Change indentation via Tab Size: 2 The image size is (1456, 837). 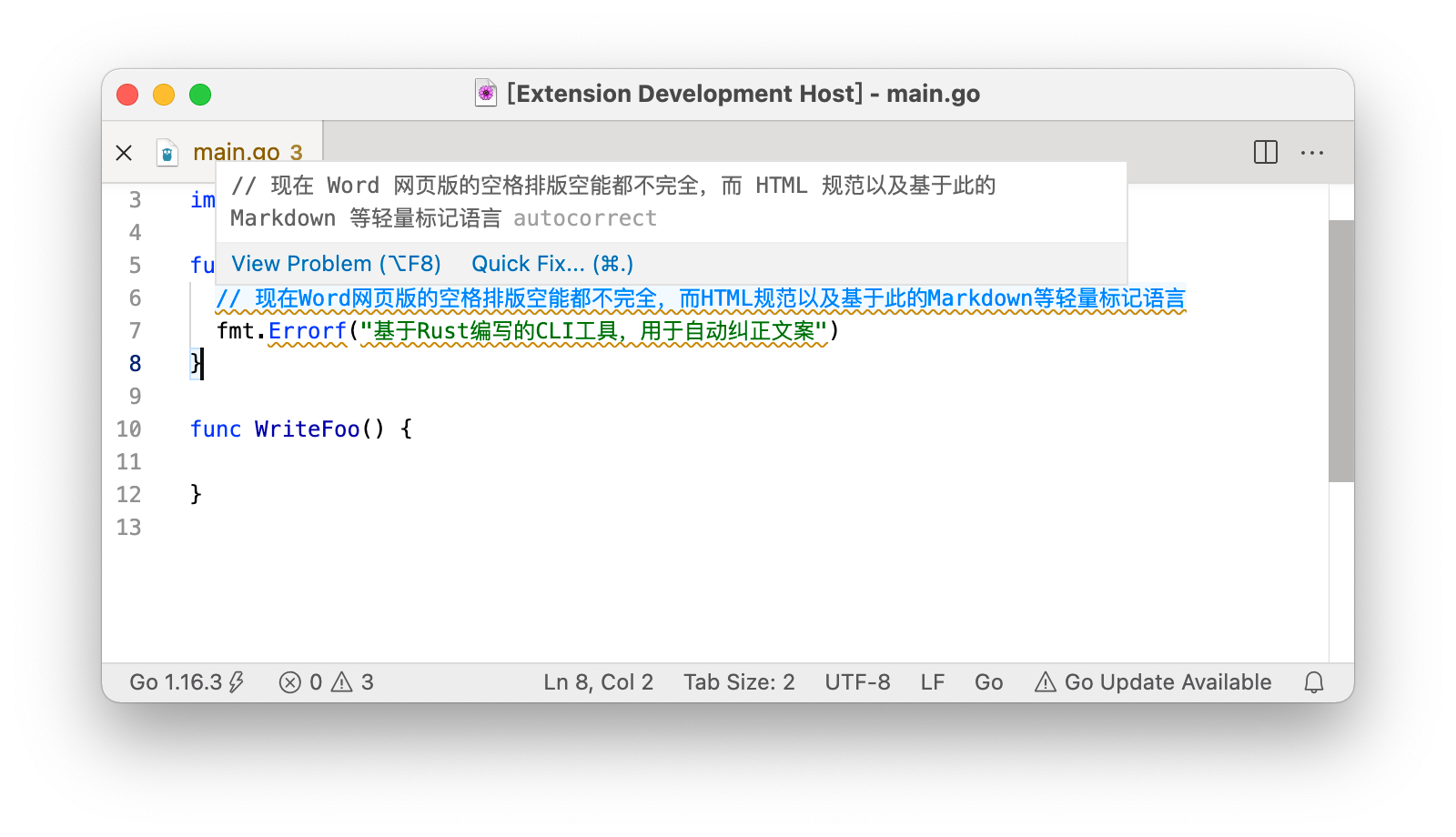(x=739, y=682)
